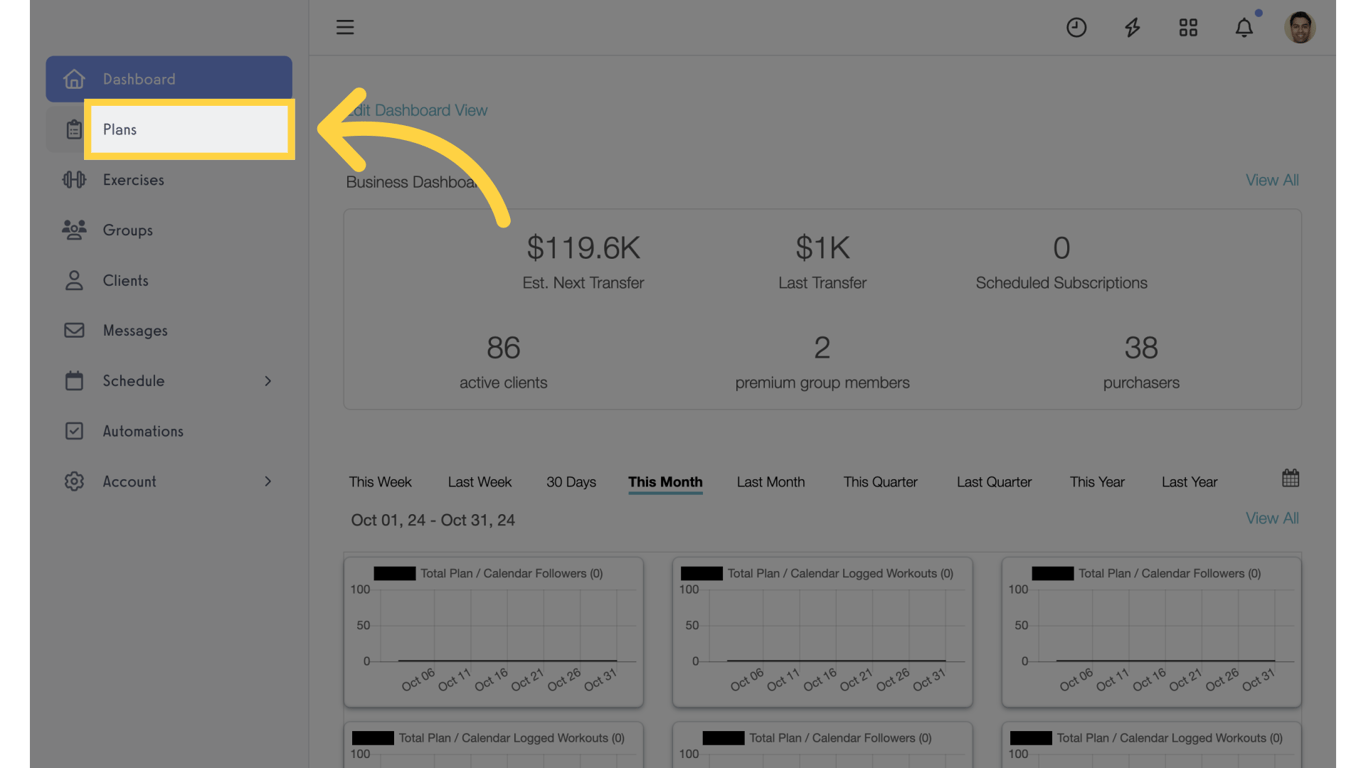Switch to the 30 Days view
The image size is (1366, 768).
coord(571,481)
